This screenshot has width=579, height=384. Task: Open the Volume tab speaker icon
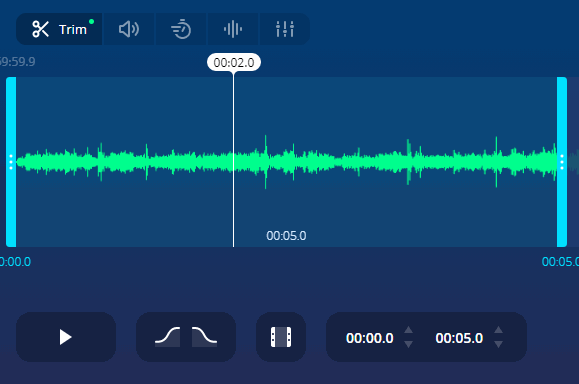click(129, 29)
